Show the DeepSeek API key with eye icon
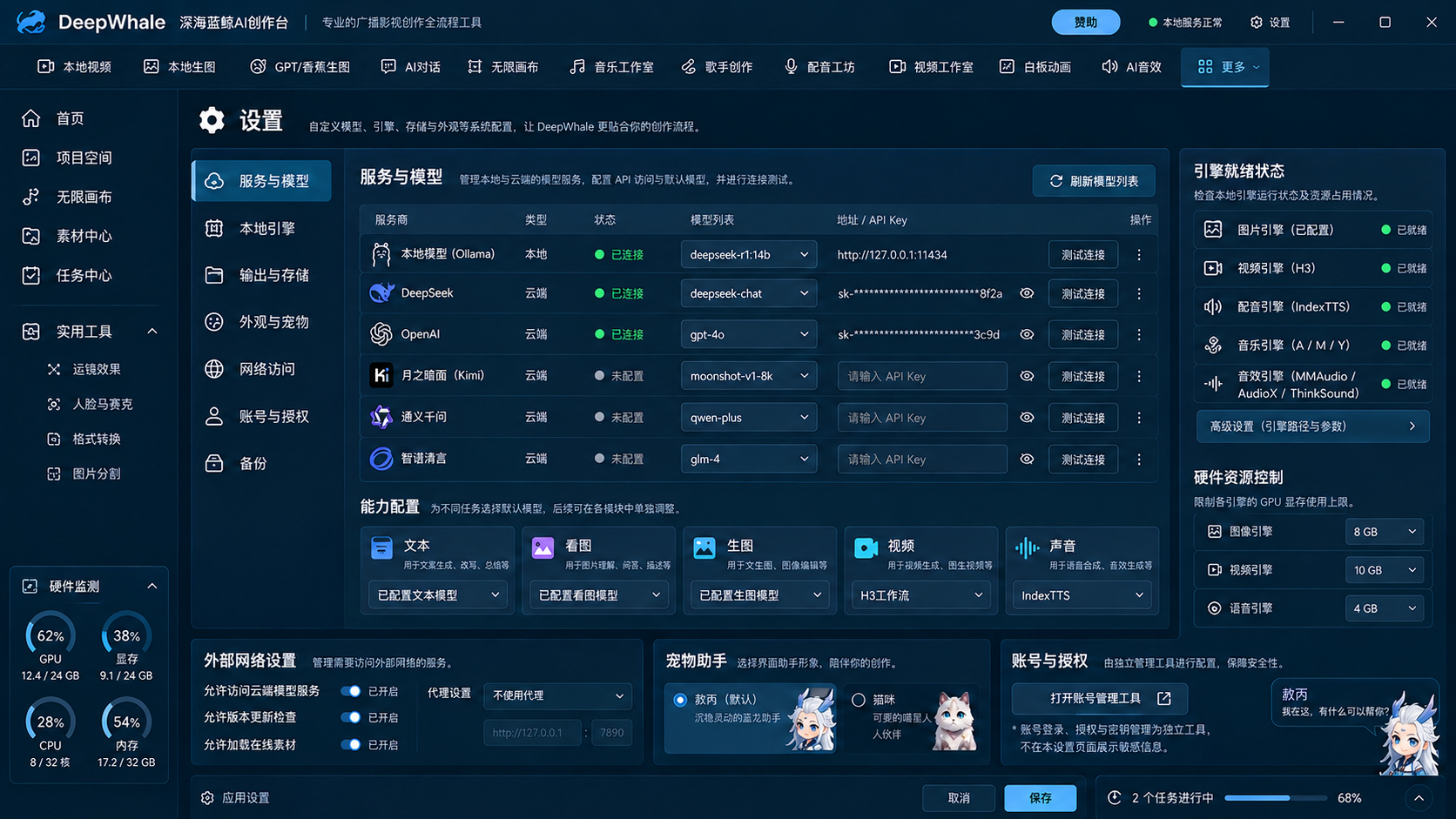This screenshot has width=1456, height=819. click(1028, 293)
